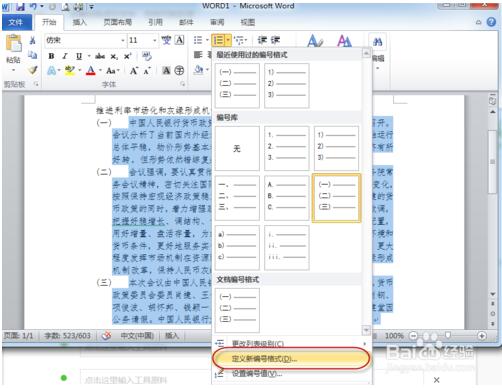
Task: Open the font size dropdown
Action: pos(155,40)
